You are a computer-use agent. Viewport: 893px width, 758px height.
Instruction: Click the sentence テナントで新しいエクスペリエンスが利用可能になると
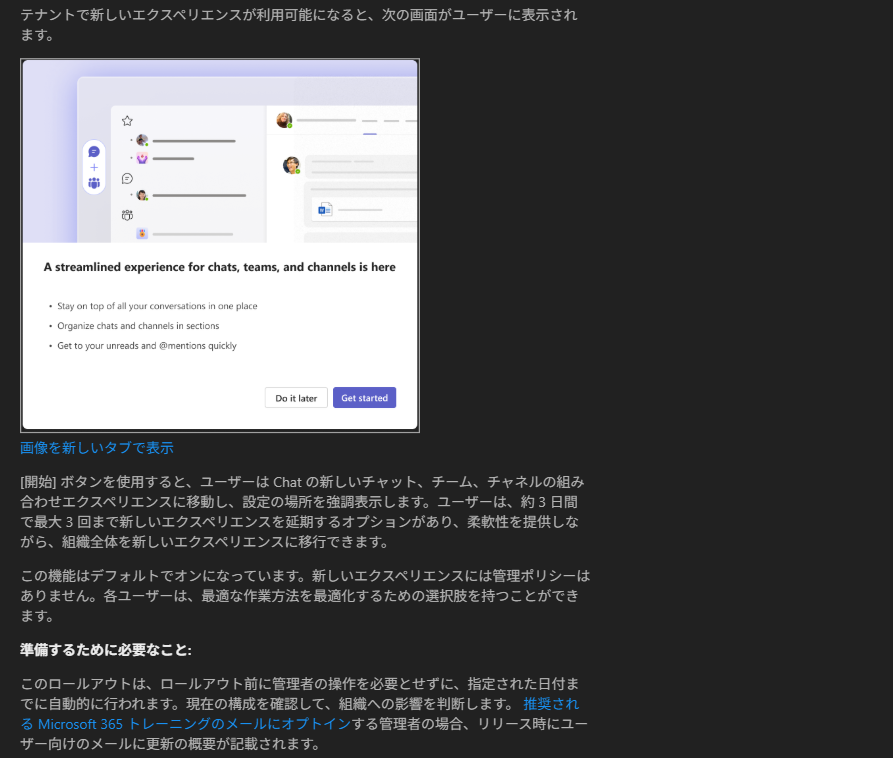[x=298, y=24]
